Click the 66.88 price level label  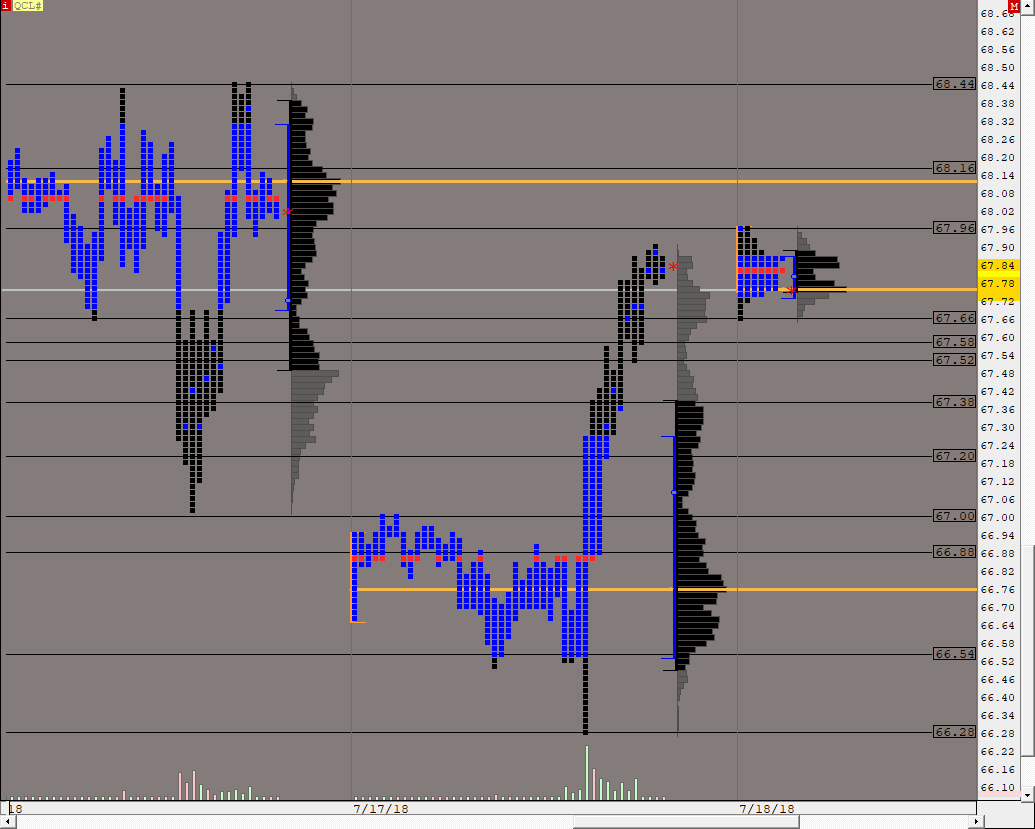[x=954, y=552]
